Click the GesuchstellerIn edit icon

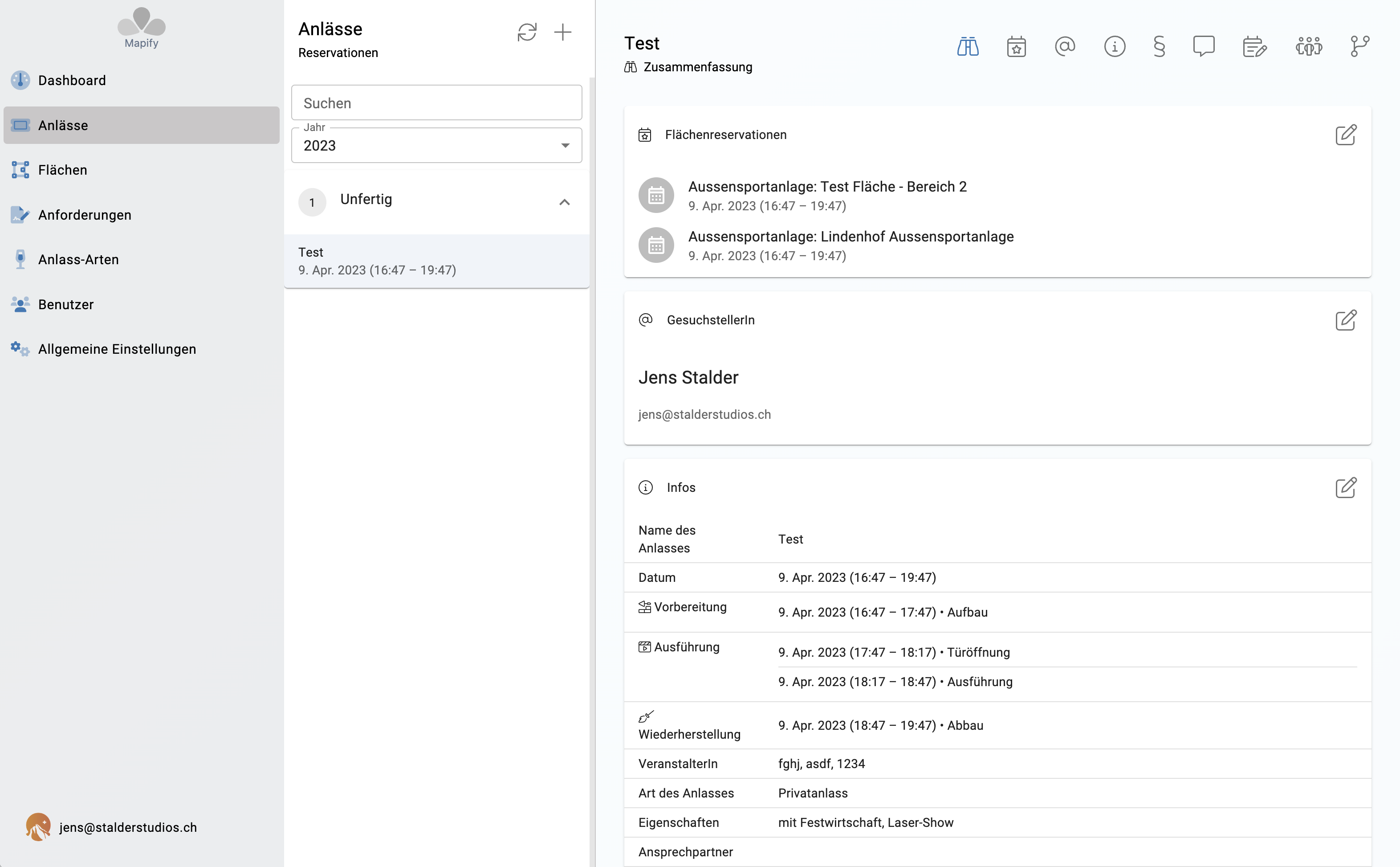pyautogui.click(x=1346, y=320)
